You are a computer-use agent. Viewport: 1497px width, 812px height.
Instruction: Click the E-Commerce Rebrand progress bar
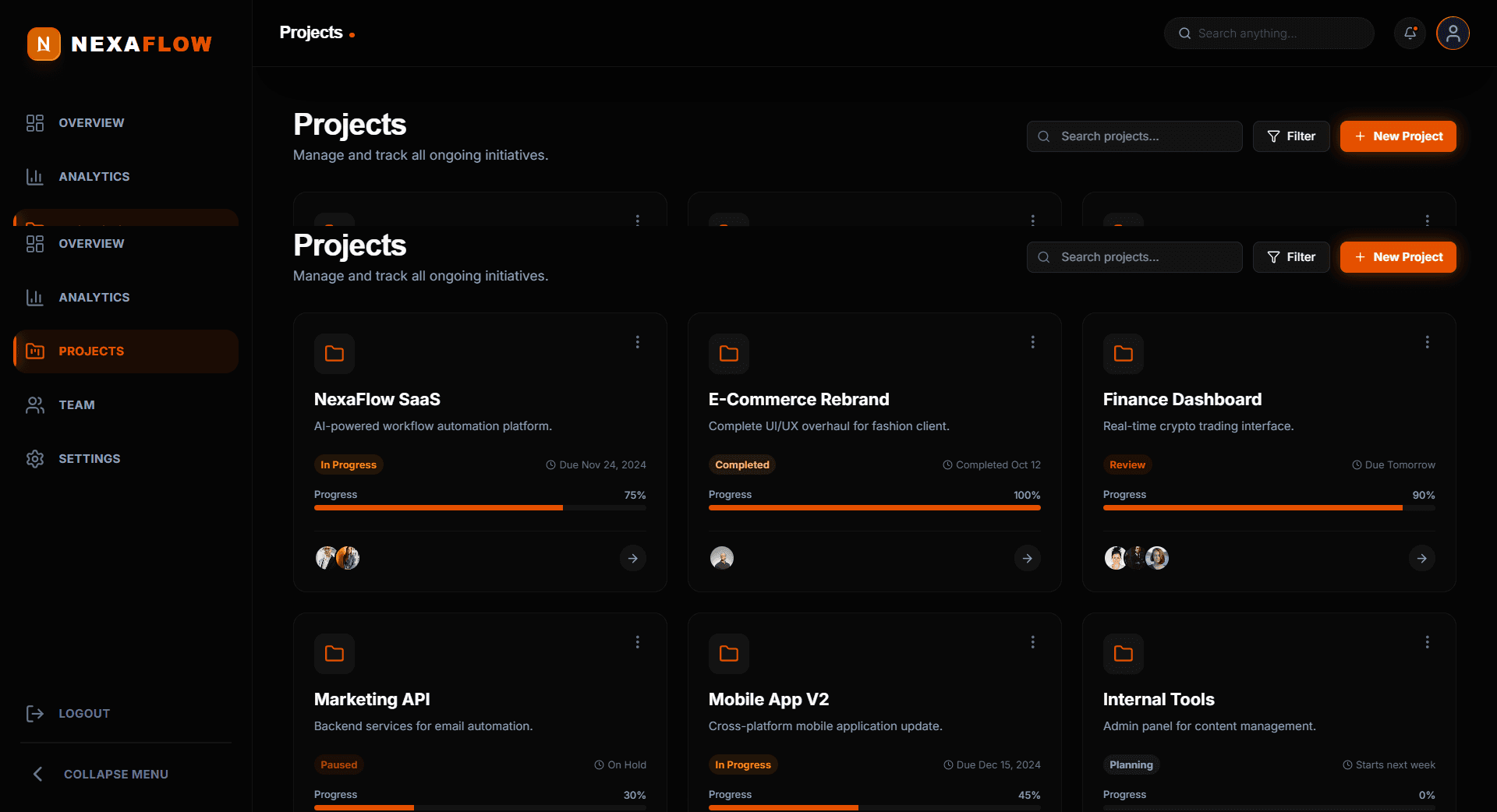pyautogui.click(x=874, y=508)
